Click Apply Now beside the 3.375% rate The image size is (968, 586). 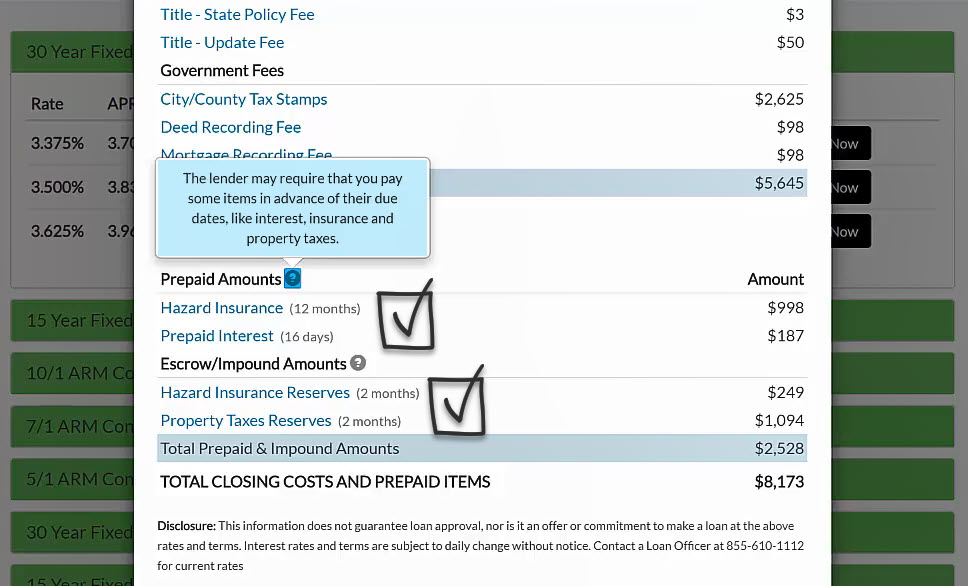pos(847,143)
